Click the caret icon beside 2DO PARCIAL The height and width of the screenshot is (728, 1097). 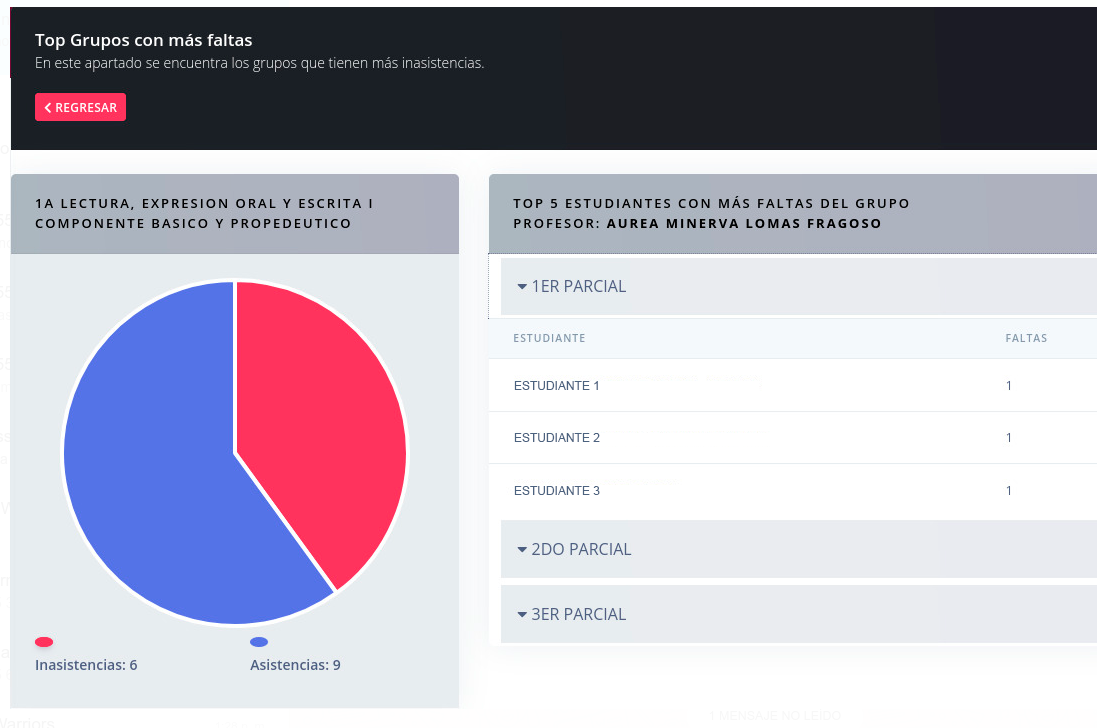522,550
